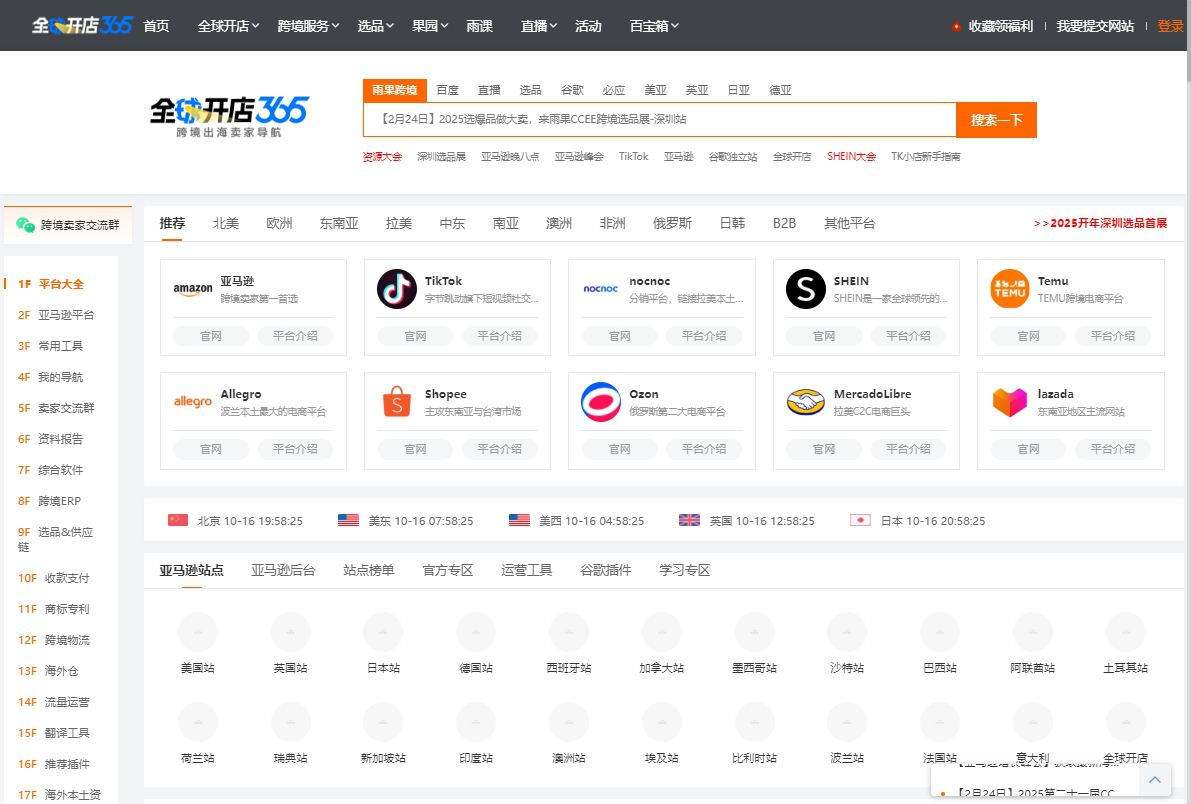Image resolution: width=1191 pixels, height=804 pixels.
Task: Jump to 15F 翻译工具 in the sidebar
Action: click(54, 733)
